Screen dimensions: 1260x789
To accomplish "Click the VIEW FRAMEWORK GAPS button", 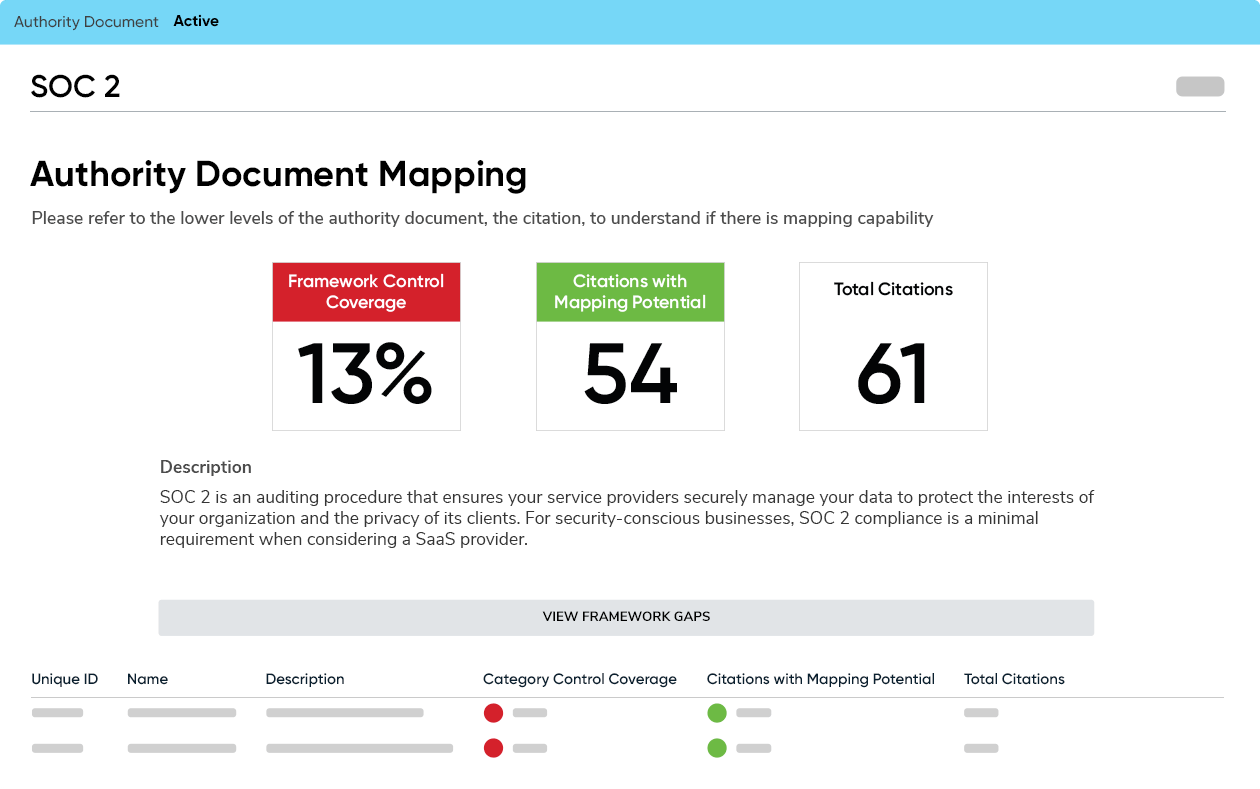I will pos(626,617).
